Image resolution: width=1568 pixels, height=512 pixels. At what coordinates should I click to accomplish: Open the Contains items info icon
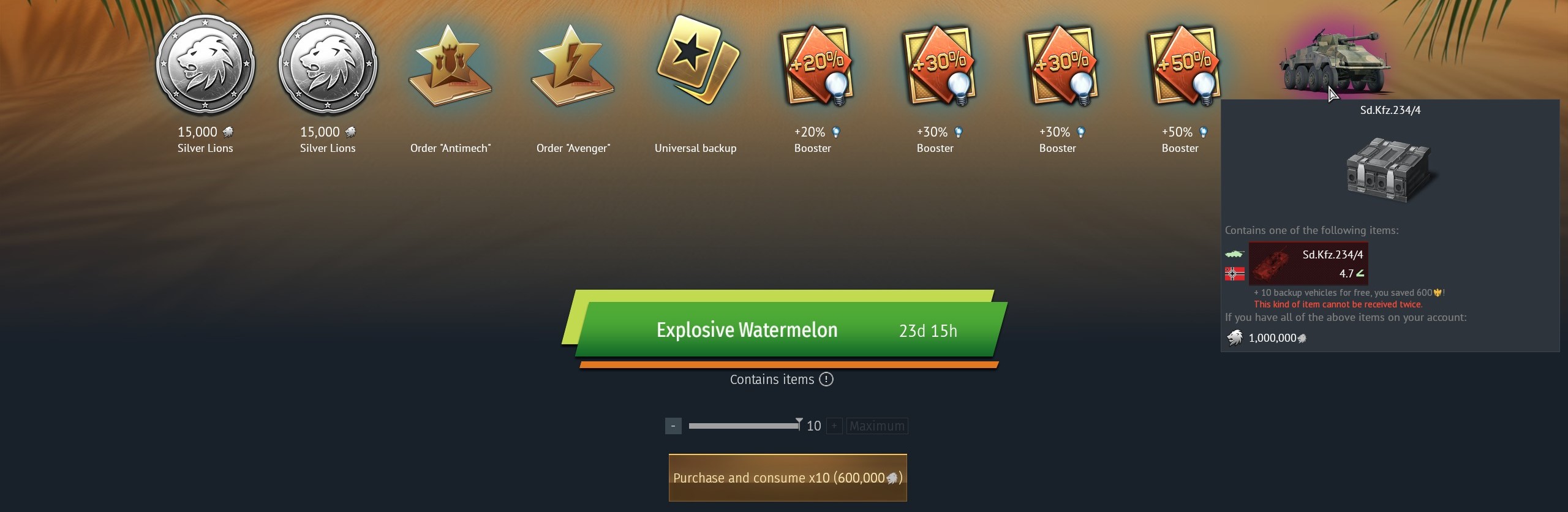(x=826, y=379)
